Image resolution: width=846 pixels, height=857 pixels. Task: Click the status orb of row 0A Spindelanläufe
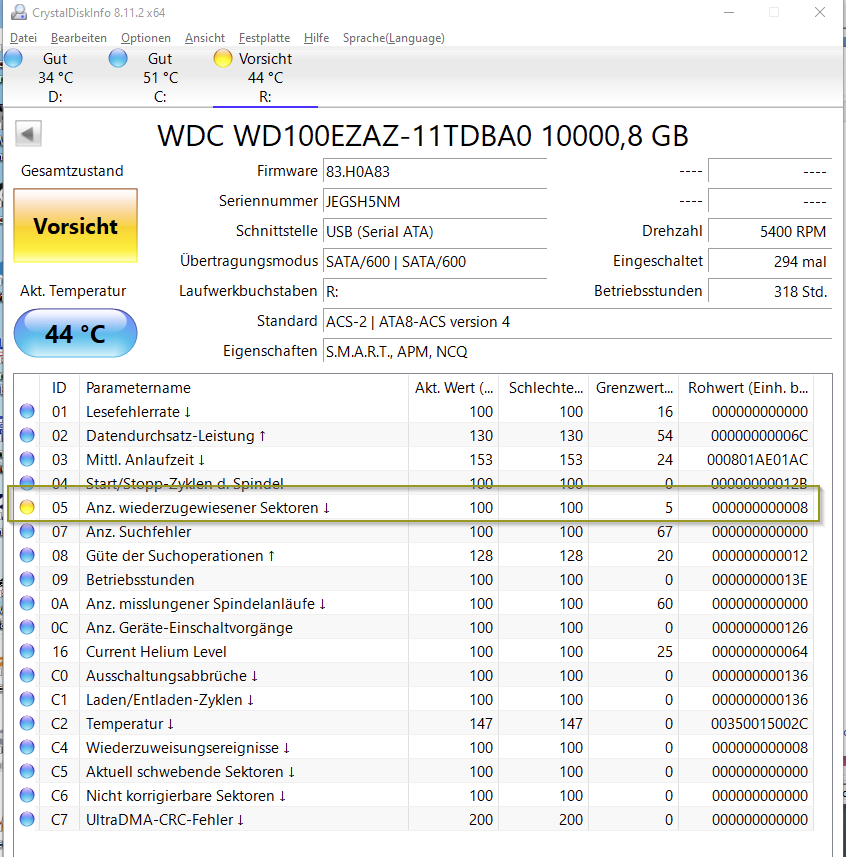point(27,603)
